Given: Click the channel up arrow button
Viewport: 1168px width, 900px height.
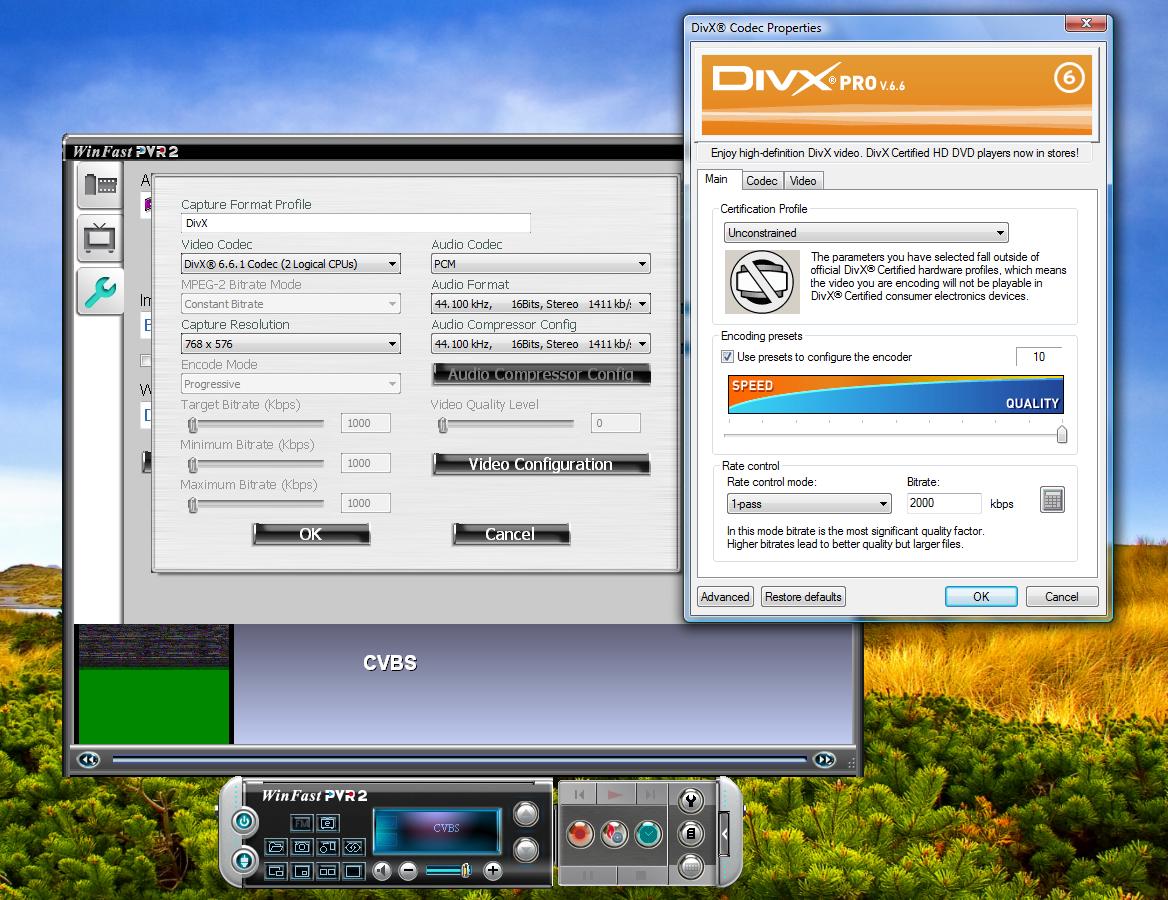Looking at the screenshot, I should (x=526, y=814).
